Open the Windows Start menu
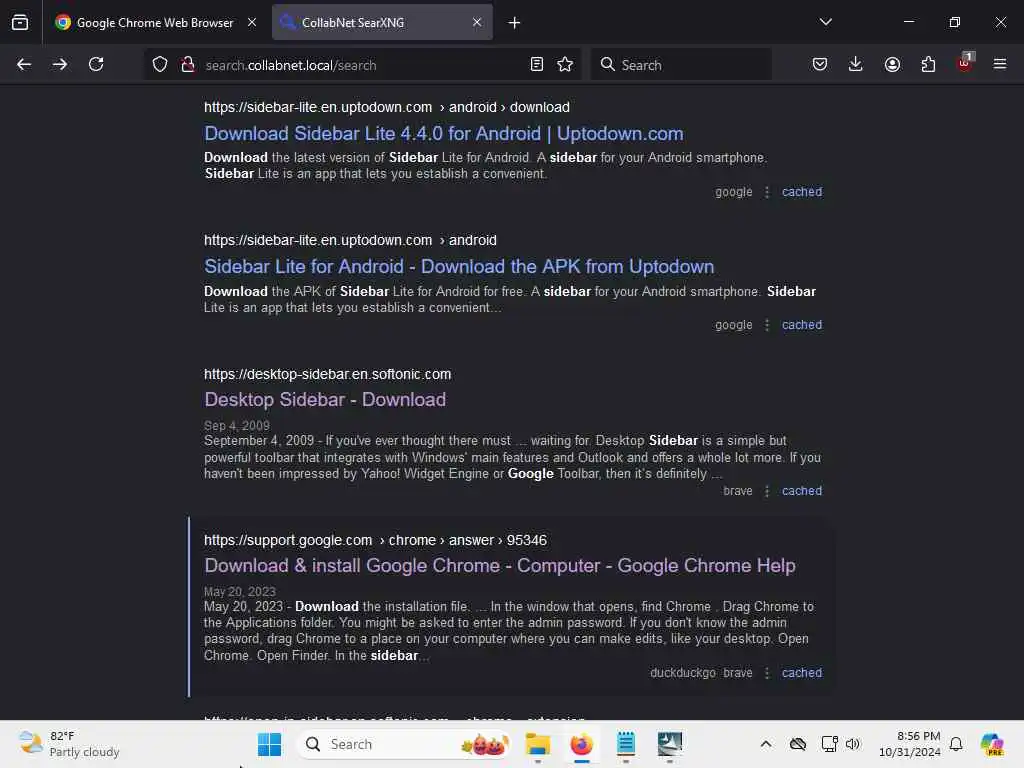This screenshot has width=1024, height=768. [269, 744]
